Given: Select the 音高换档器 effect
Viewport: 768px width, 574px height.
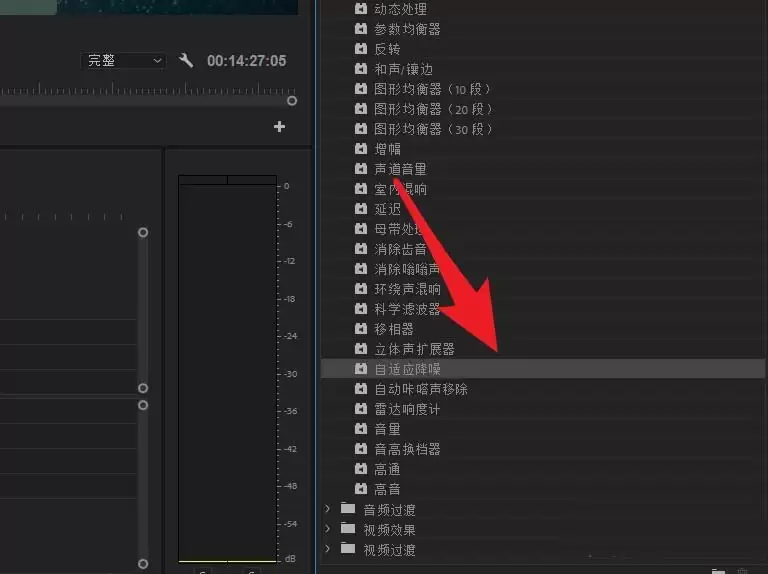Looking at the screenshot, I should (x=407, y=449).
